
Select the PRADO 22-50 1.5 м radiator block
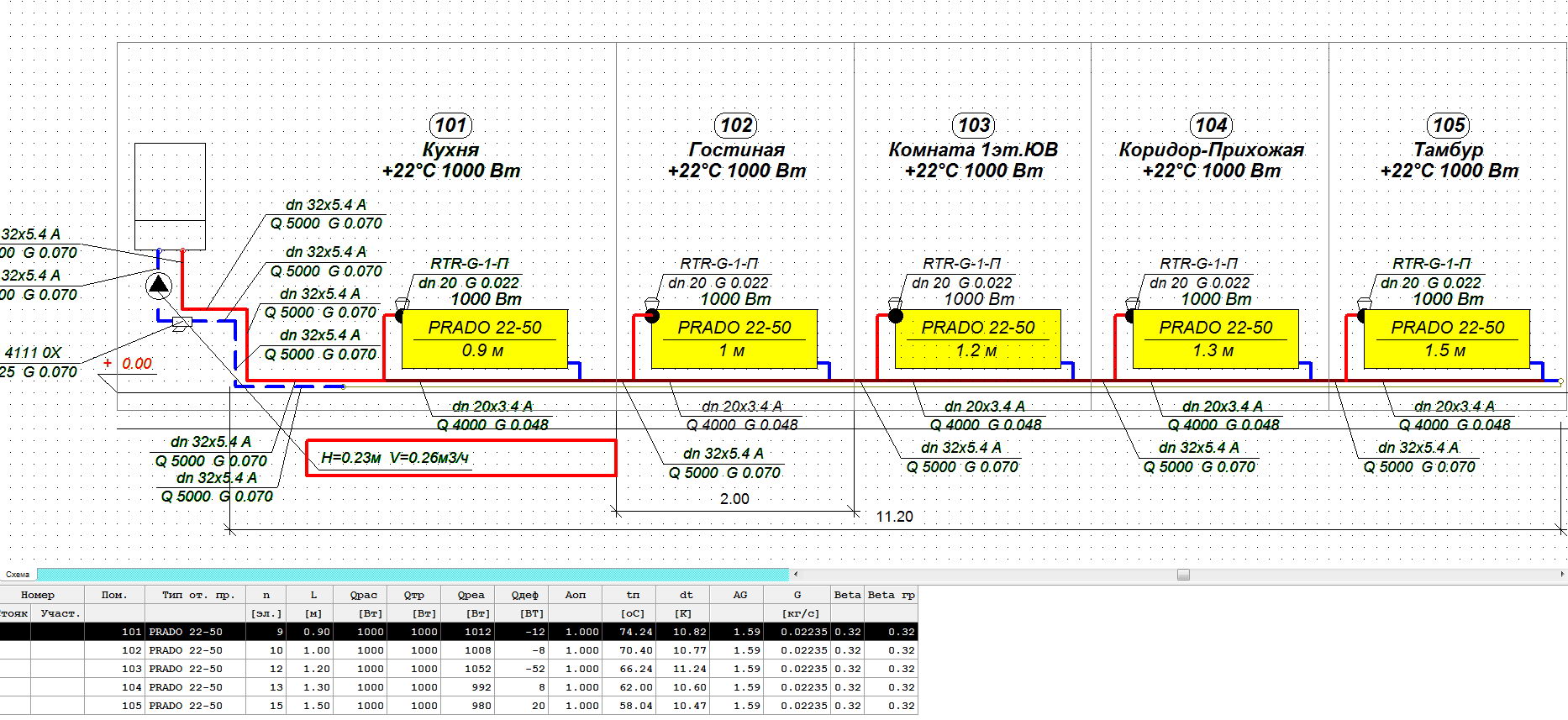1447,339
